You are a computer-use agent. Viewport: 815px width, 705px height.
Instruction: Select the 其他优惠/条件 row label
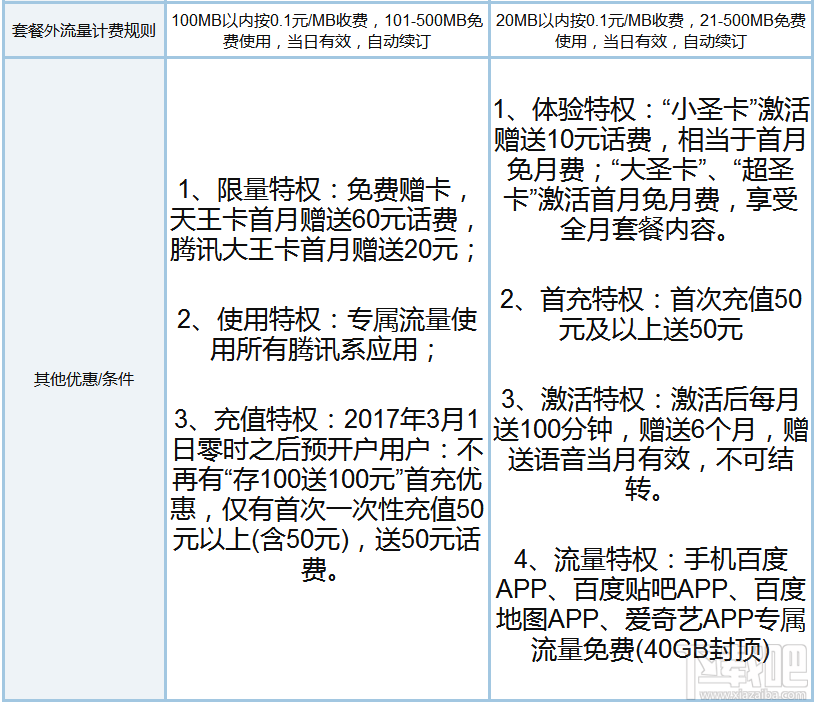pyautogui.click(x=83, y=380)
